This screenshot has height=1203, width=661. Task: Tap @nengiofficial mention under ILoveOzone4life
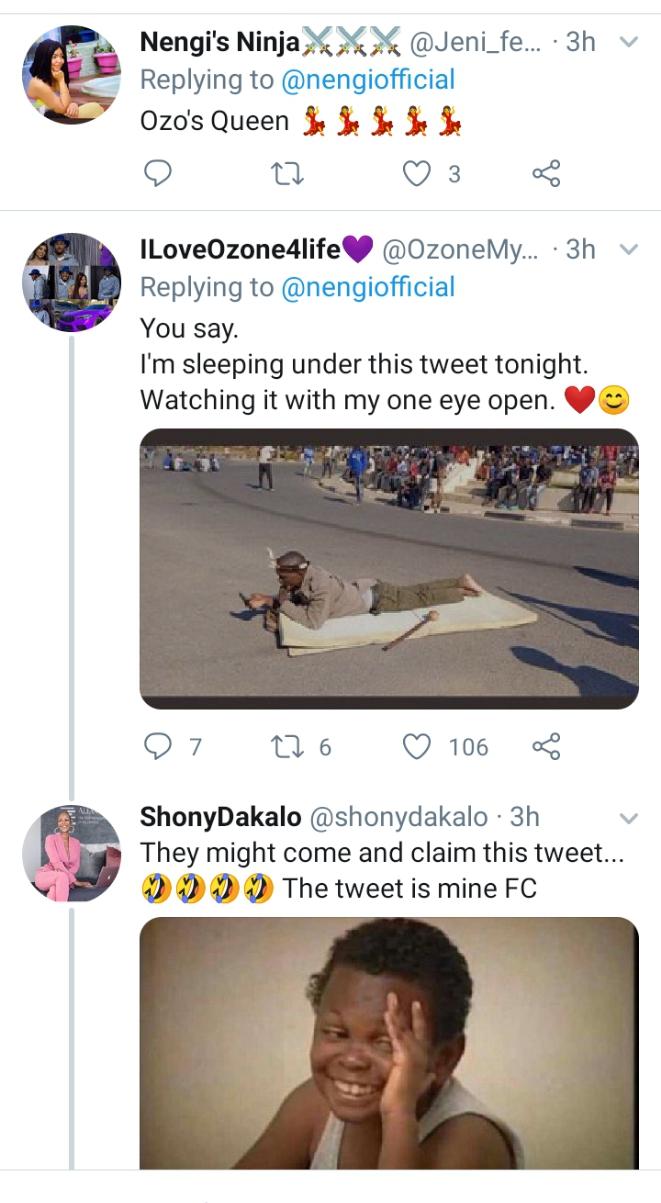[x=368, y=287]
